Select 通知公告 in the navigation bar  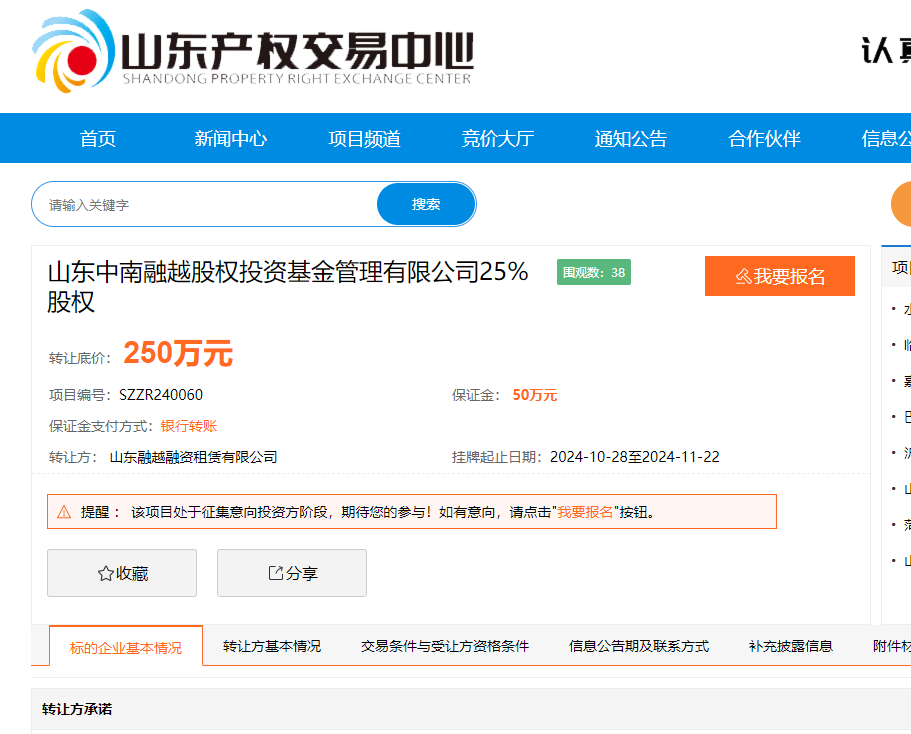631,139
